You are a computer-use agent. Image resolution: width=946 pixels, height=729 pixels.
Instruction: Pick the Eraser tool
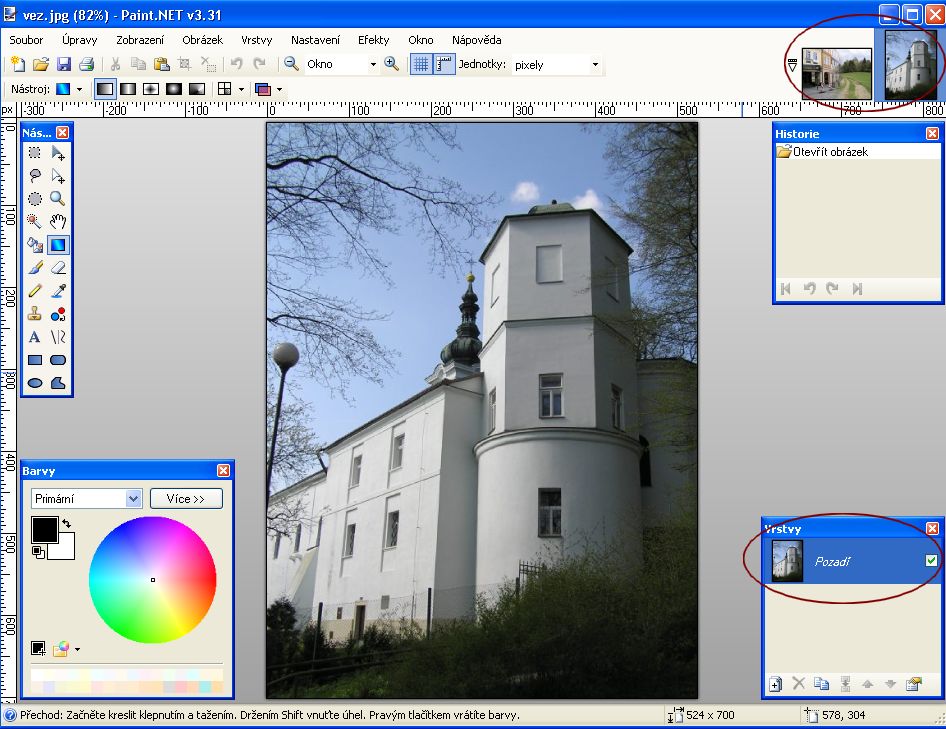point(58,267)
